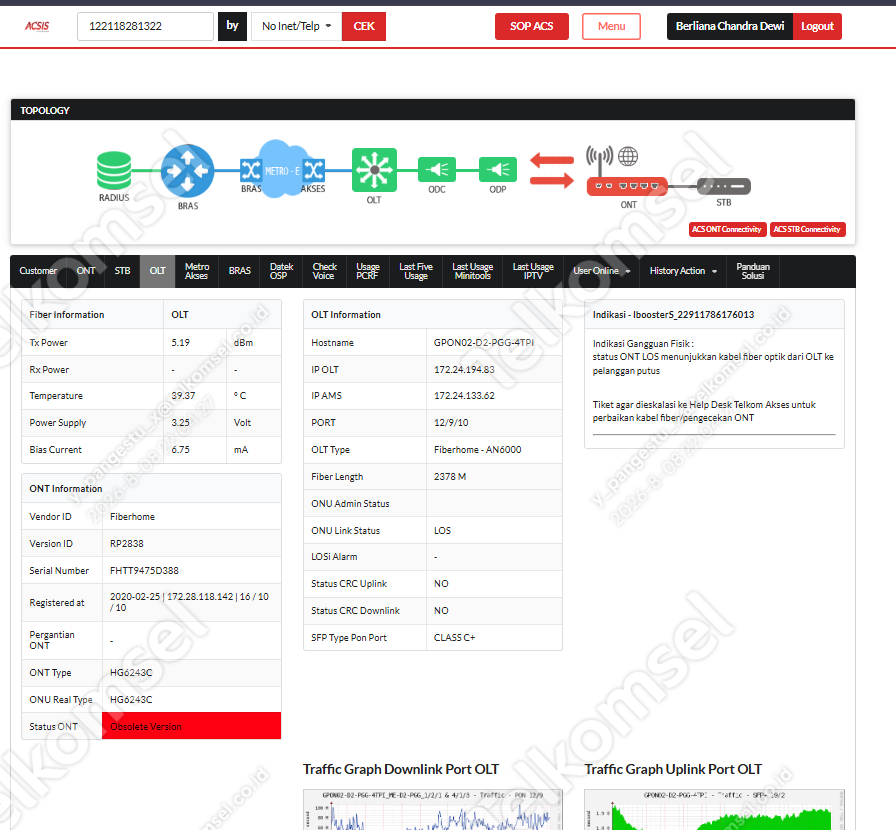Select the RADIUS server icon in topology
The image size is (896, 830).
[x=114, y=170]
